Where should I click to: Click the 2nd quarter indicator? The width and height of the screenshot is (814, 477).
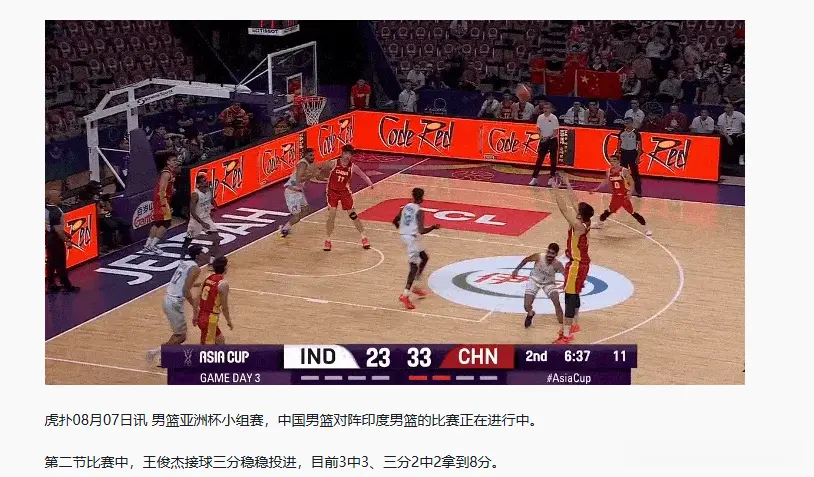click(536, 357)
